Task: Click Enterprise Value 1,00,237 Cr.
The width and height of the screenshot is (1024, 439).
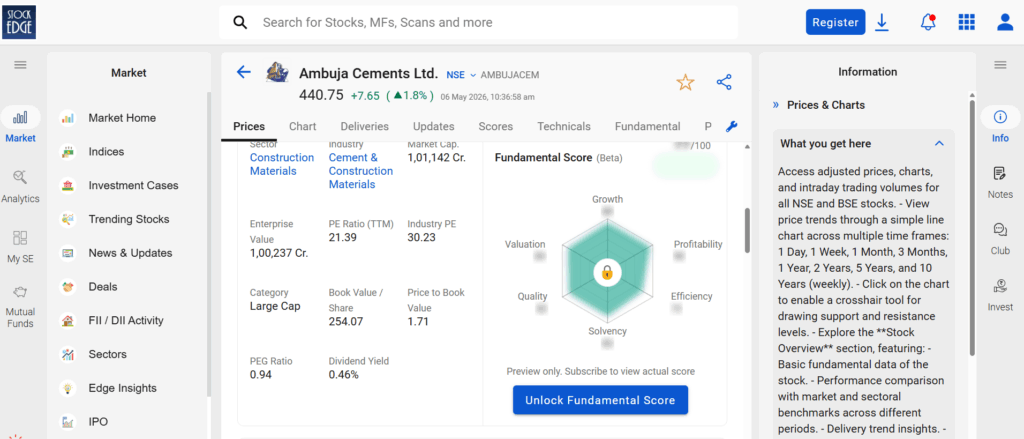Action: 279,253
